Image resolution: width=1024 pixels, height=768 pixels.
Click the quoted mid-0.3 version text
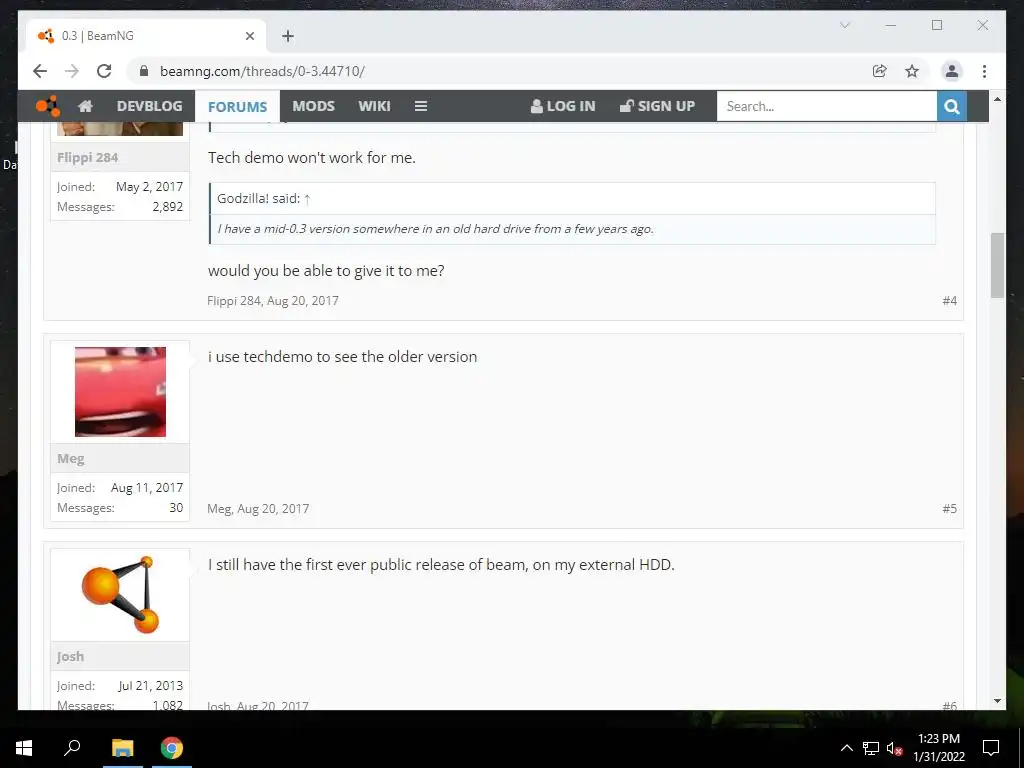(436, 229)
